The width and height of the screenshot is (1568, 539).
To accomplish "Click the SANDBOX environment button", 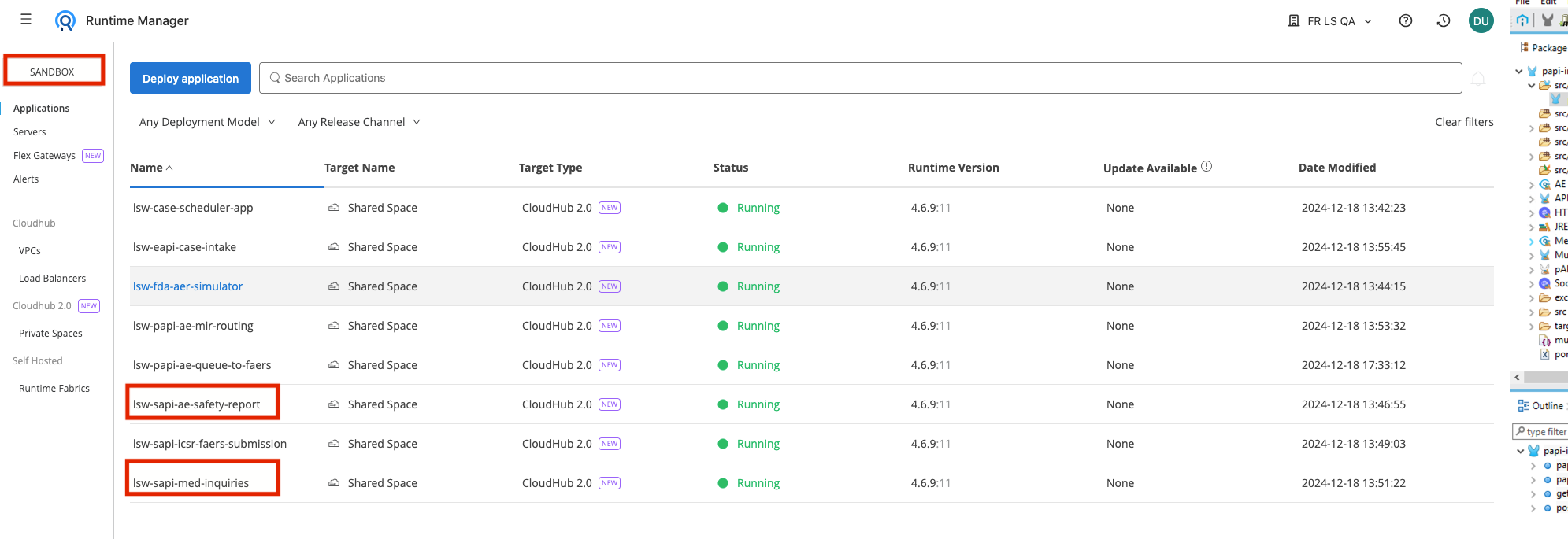I will point(52,71).
